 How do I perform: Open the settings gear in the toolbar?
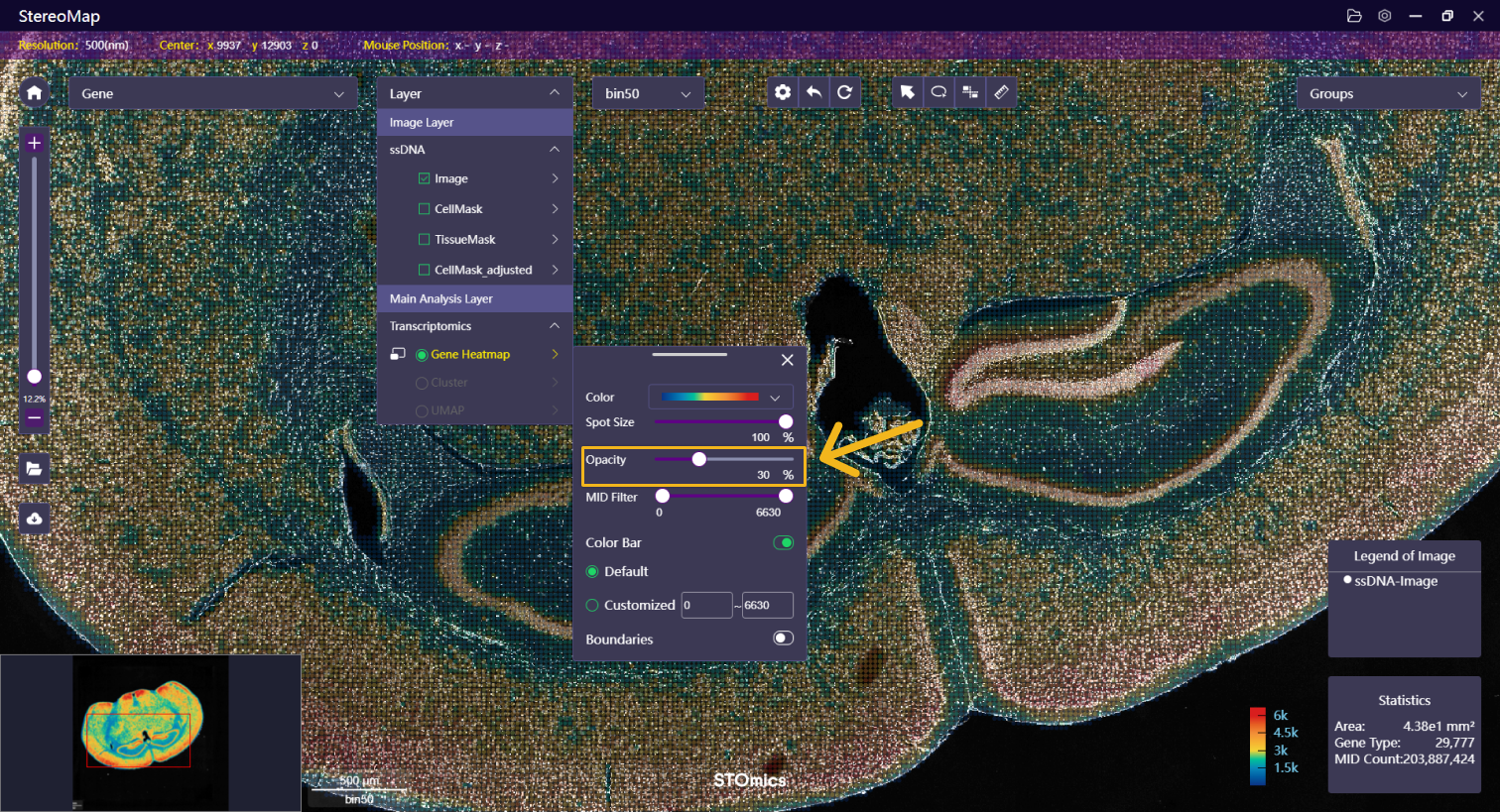tap(783, 92)
